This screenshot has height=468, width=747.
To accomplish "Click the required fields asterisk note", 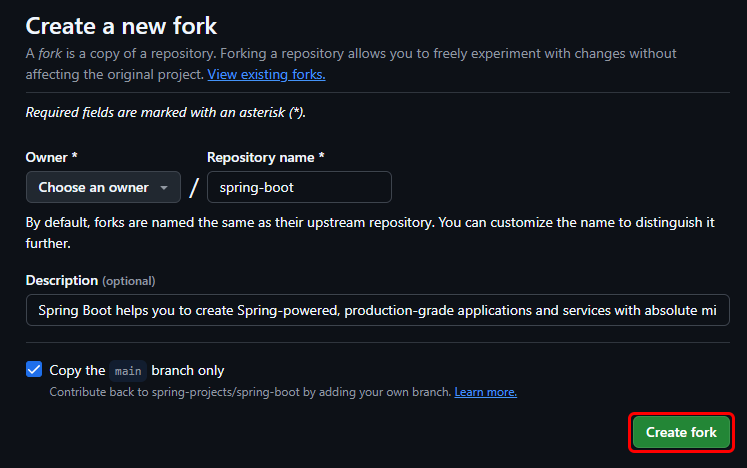I will pos(165,113).
